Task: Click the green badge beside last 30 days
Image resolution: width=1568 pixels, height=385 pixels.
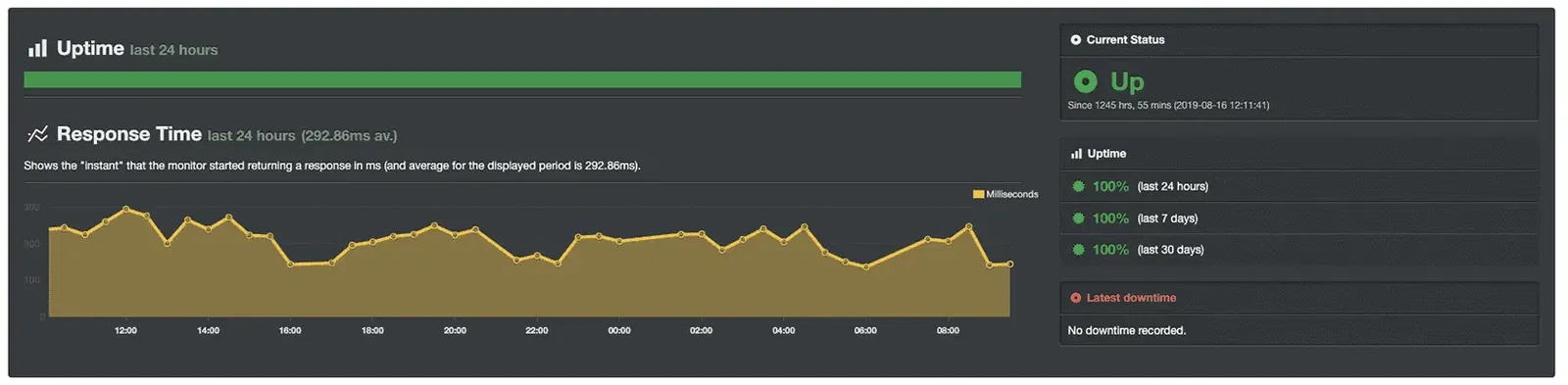Action: pyautogui.click(x=1078, y=250)
